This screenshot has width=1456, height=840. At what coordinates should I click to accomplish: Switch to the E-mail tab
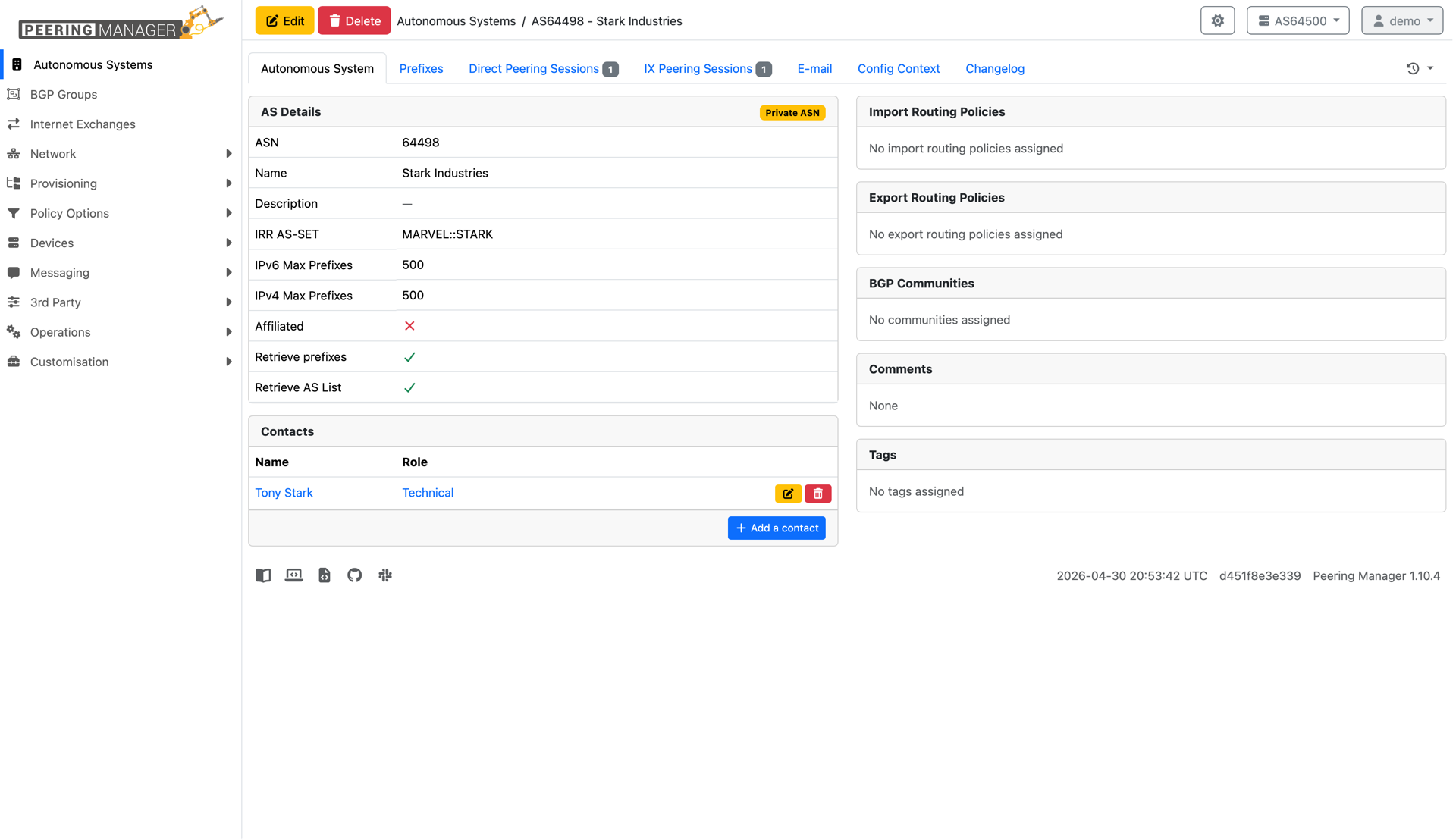tap(814, 69)
